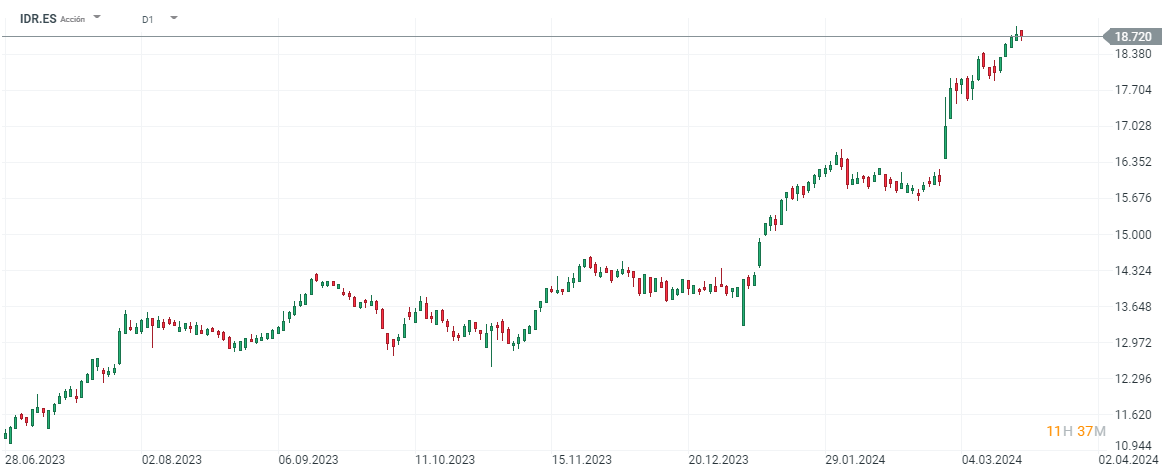This screenshot has width=1175, height=476.
Task: Click the 18.720 current price tag
Action: tap(1133, 37)
